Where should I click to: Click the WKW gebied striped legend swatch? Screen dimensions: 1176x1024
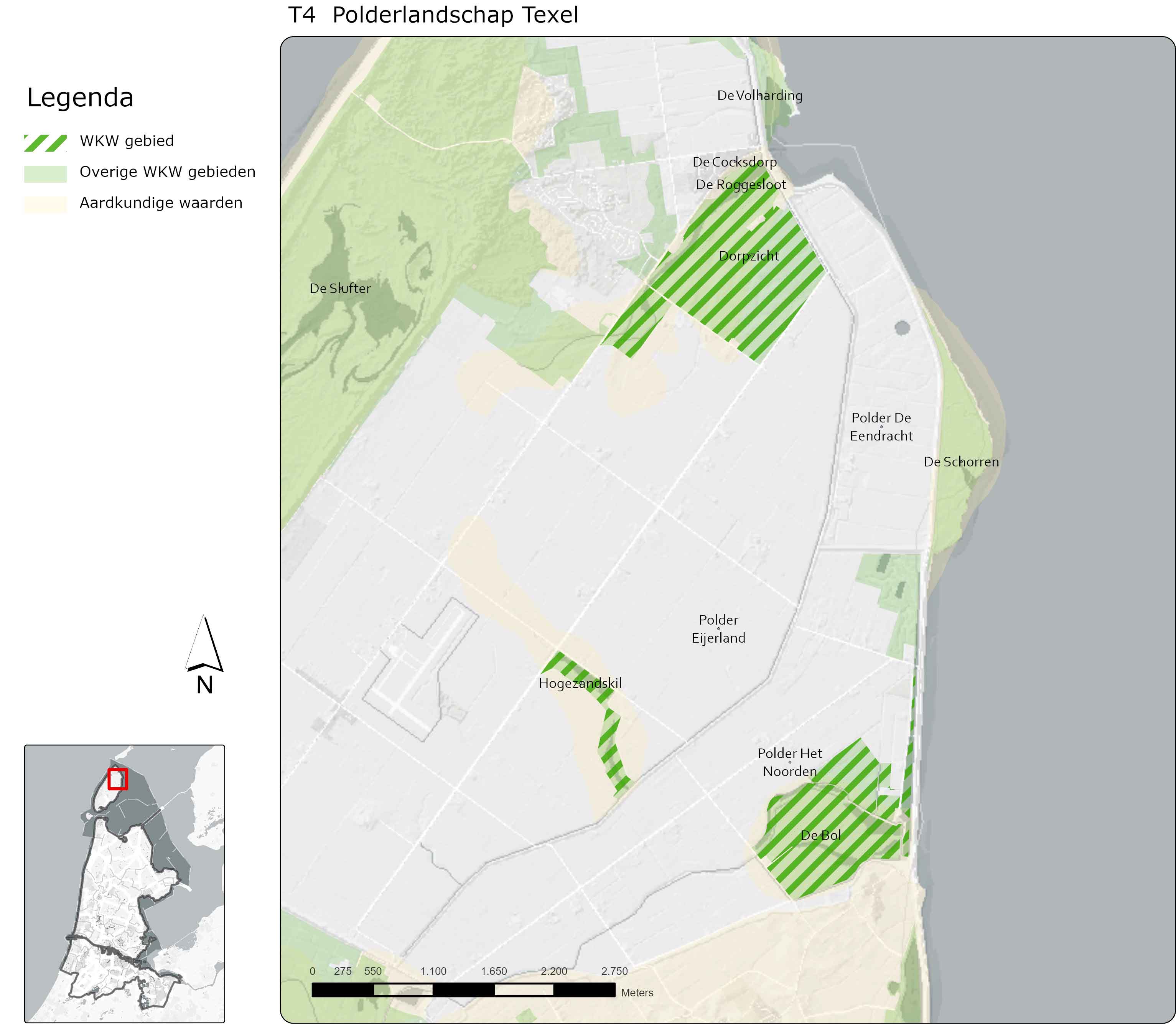coord(45,143)
